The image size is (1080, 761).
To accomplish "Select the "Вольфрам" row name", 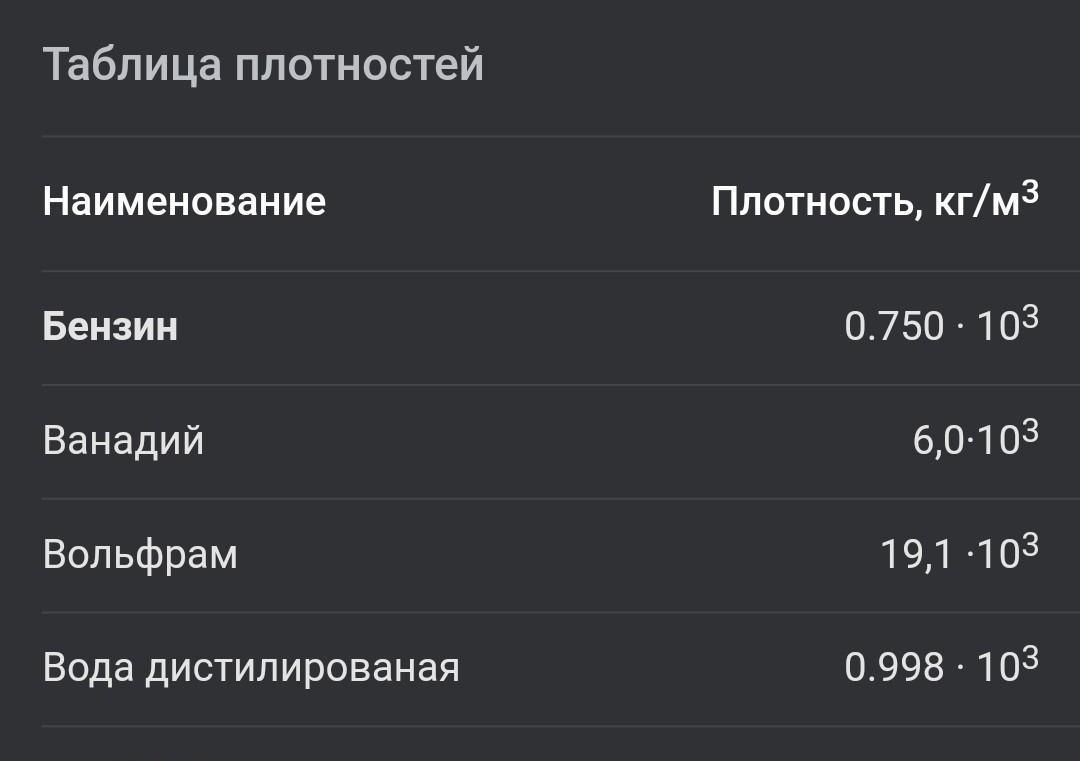I will [x=140, y=554].
